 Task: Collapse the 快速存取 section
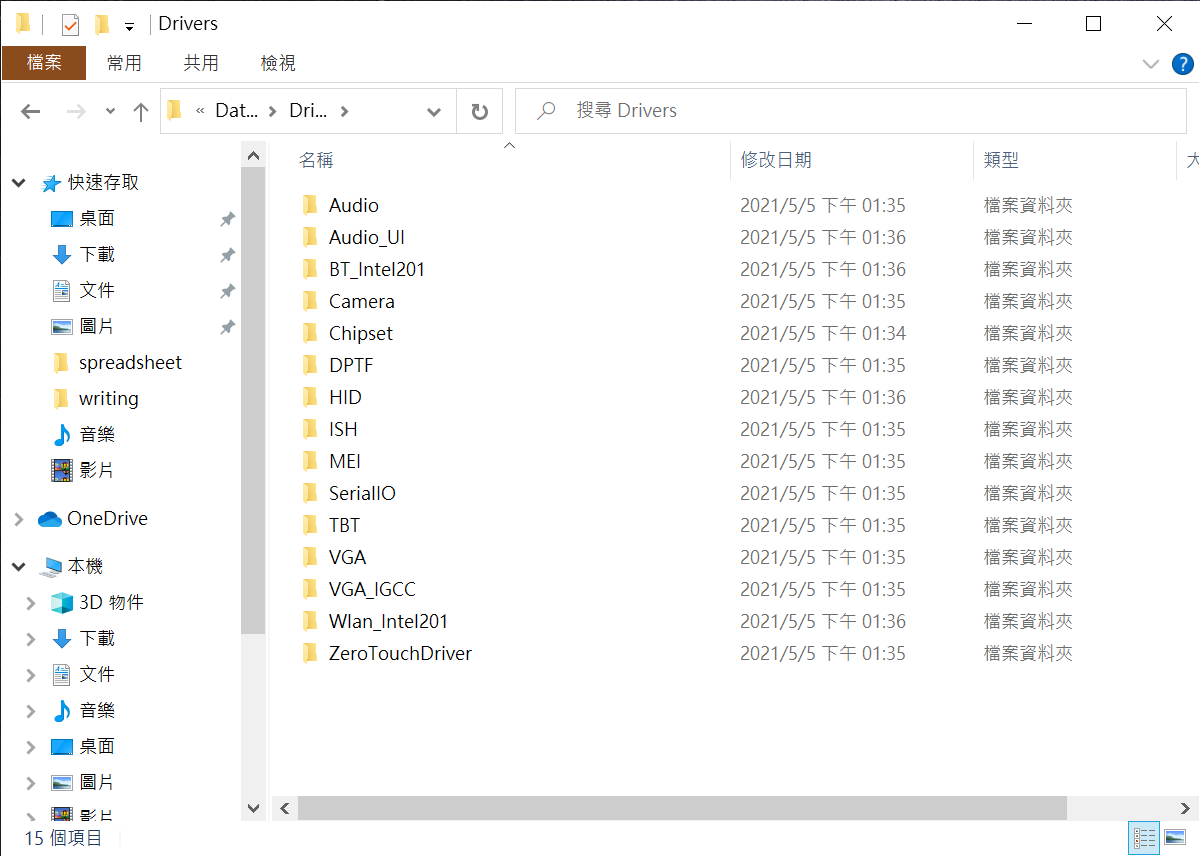pos(18,183)
